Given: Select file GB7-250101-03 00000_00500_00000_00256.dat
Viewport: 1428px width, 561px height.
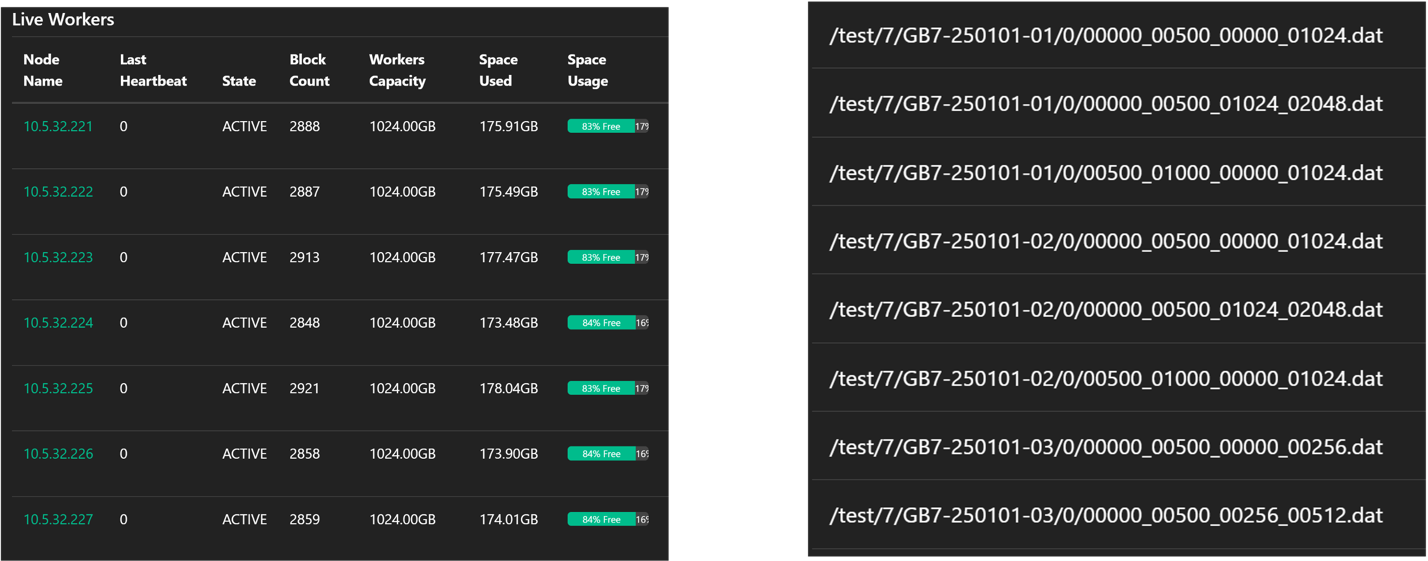Looking at the screenshot, I should point(1106,447).
